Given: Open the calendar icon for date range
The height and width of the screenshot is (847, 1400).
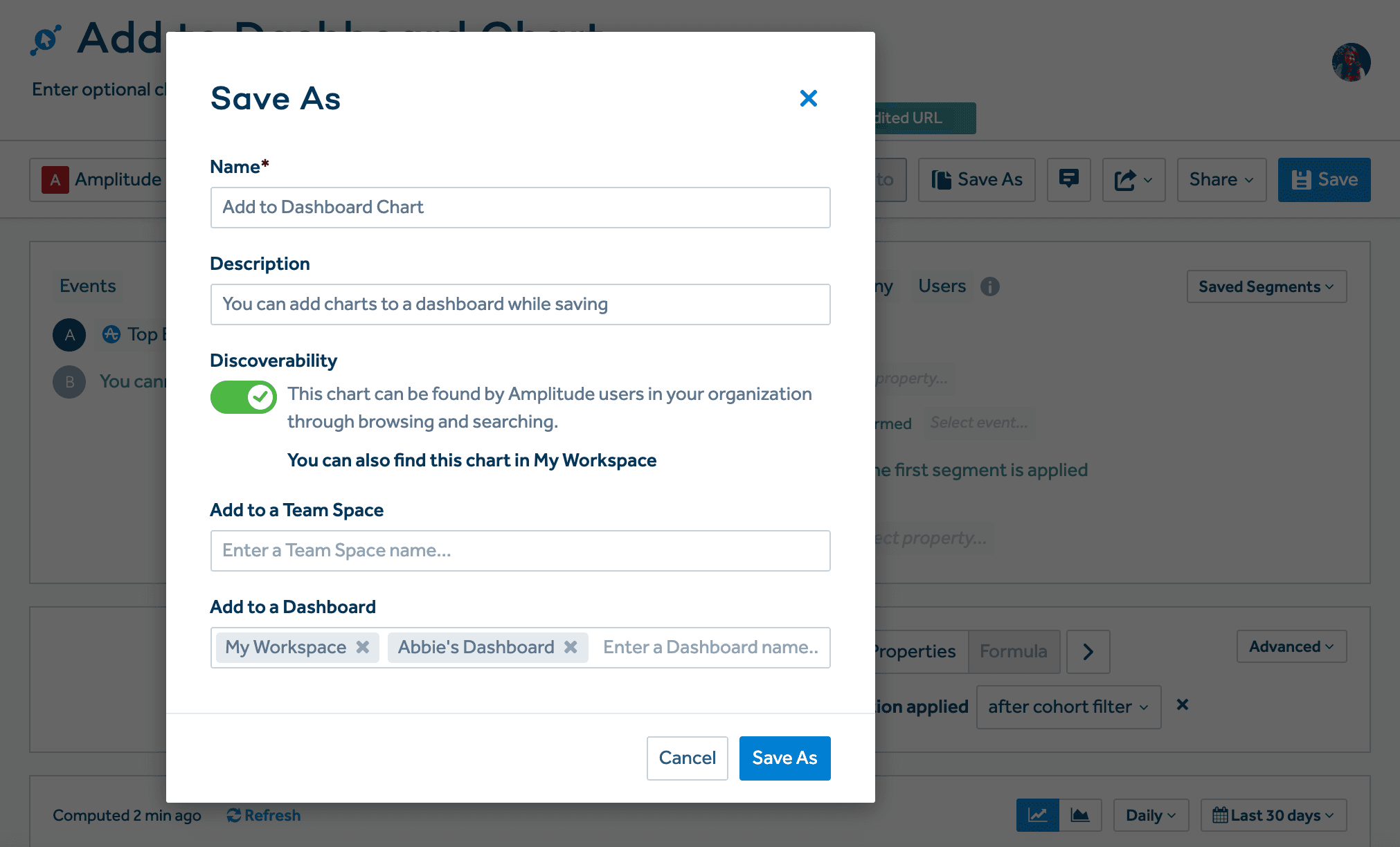Looking at the screenshot, I should tap(1221, 815).
